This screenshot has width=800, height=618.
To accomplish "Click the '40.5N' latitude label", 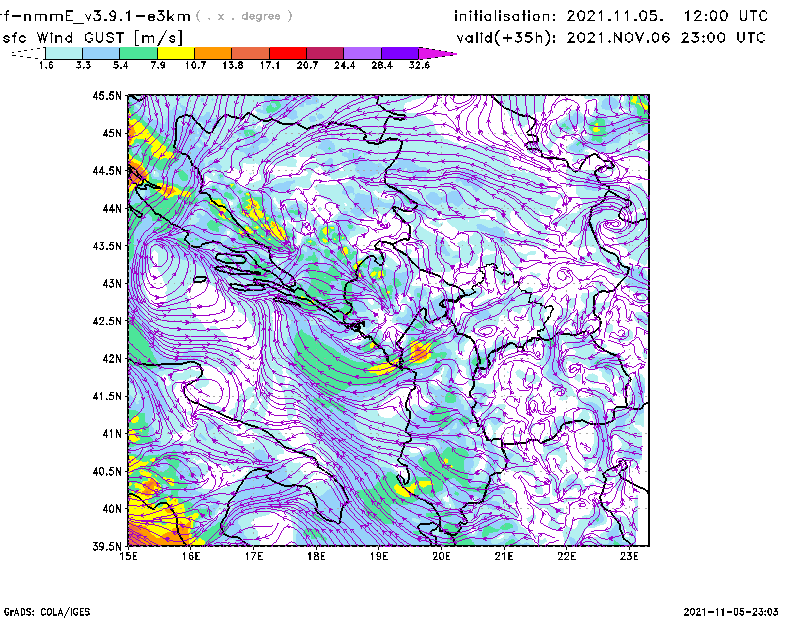I will coord(107,471).
